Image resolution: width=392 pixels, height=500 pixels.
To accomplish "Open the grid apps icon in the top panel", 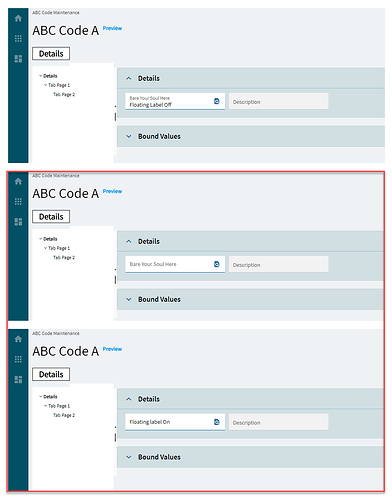I will [18, 39].
